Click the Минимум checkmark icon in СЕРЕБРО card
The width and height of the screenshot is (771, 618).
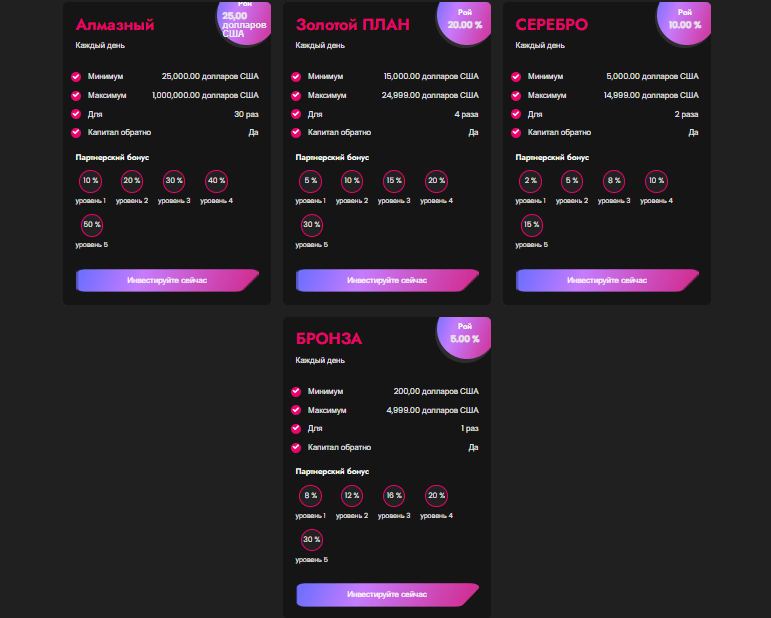516,77
